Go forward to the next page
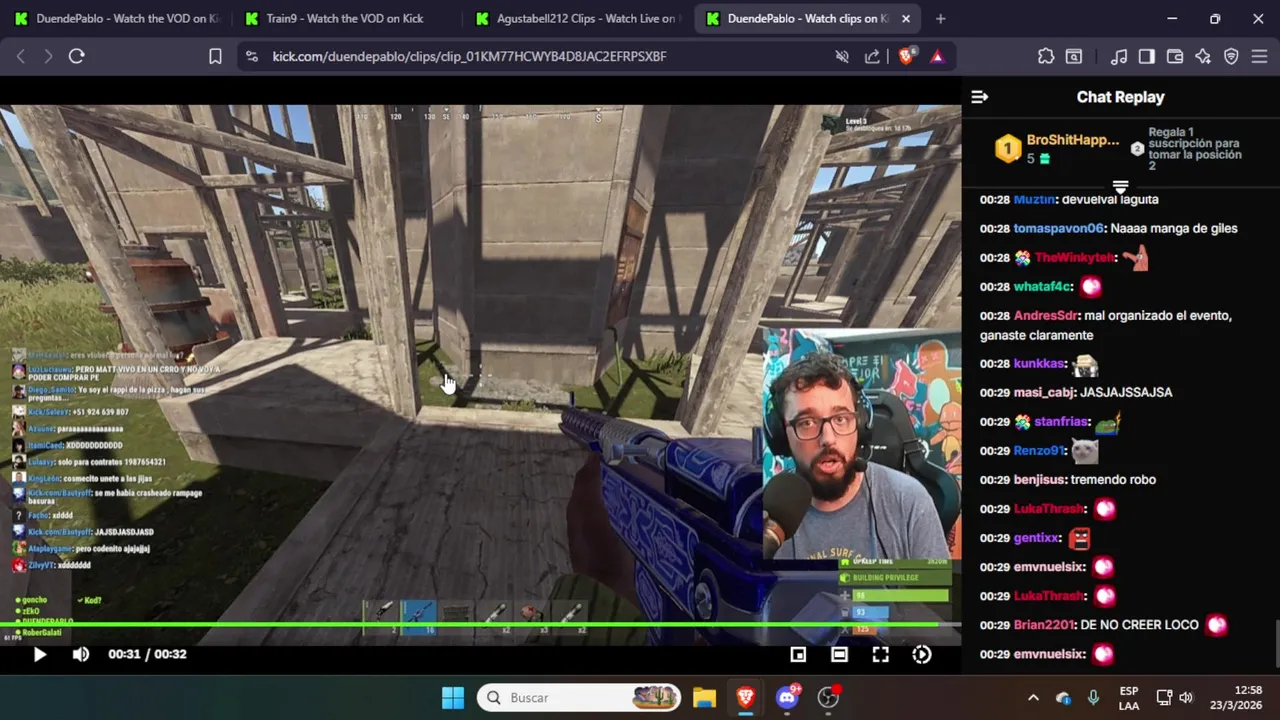 [48, 56]
